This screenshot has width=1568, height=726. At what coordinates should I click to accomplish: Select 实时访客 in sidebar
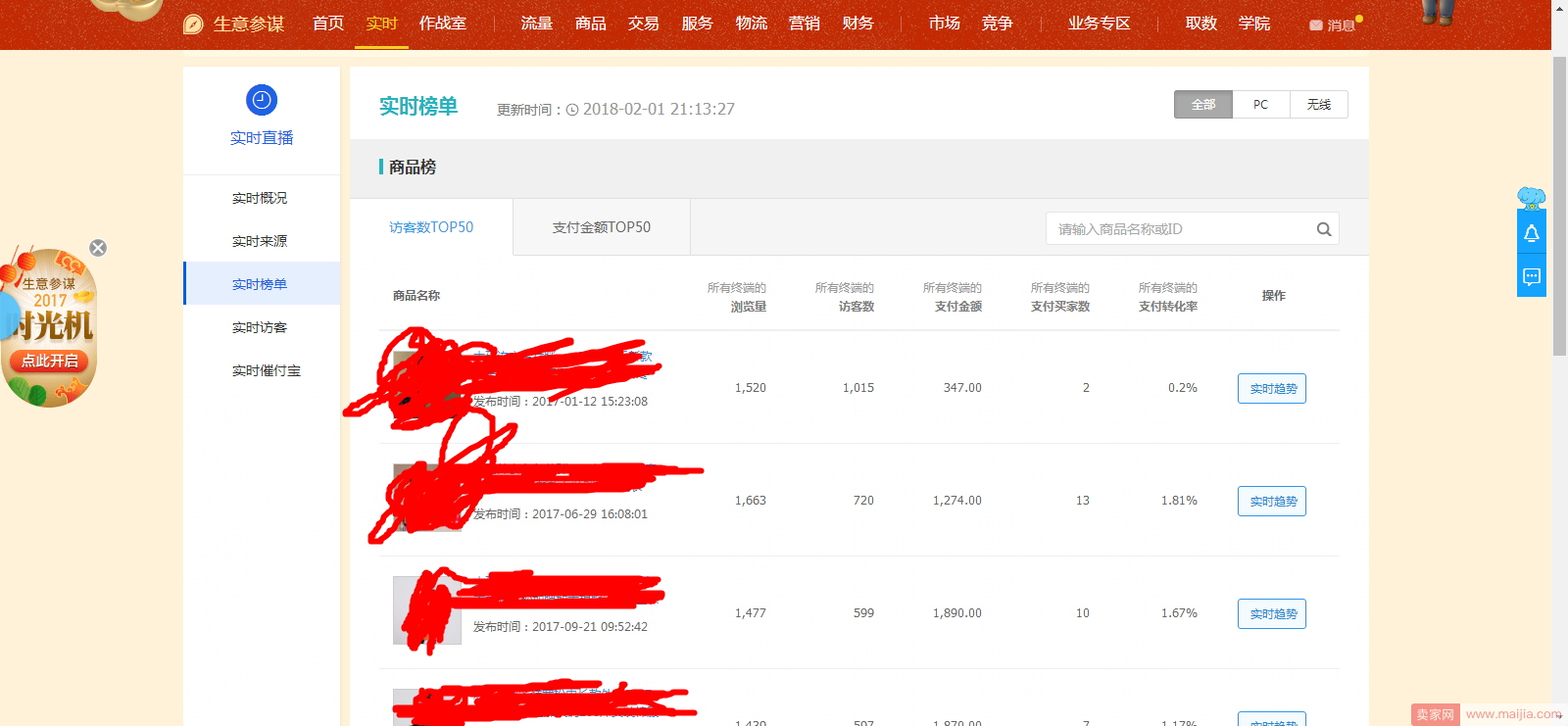[x=260, y=327]
